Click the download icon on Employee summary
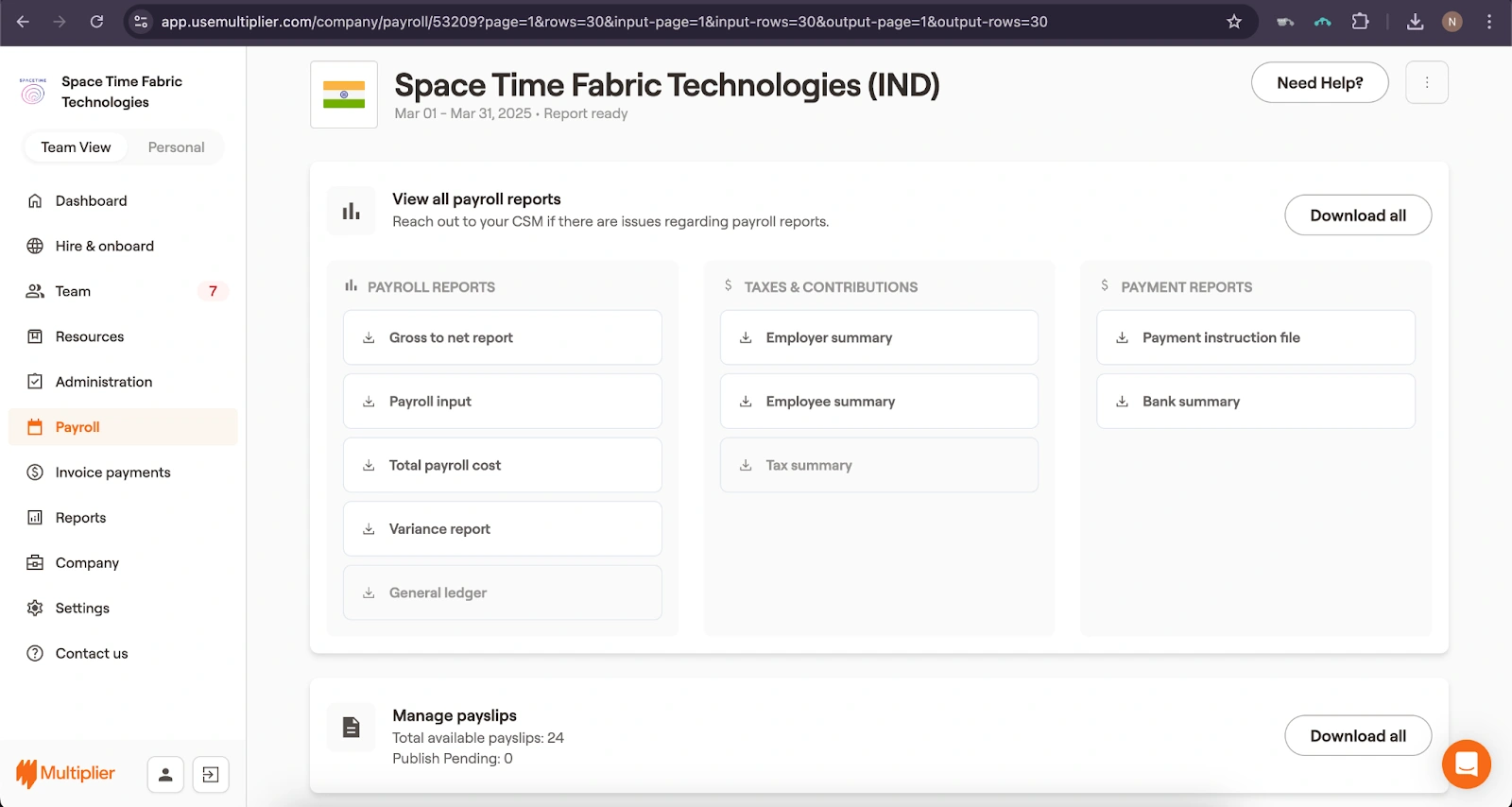 (x=746, y=402)
